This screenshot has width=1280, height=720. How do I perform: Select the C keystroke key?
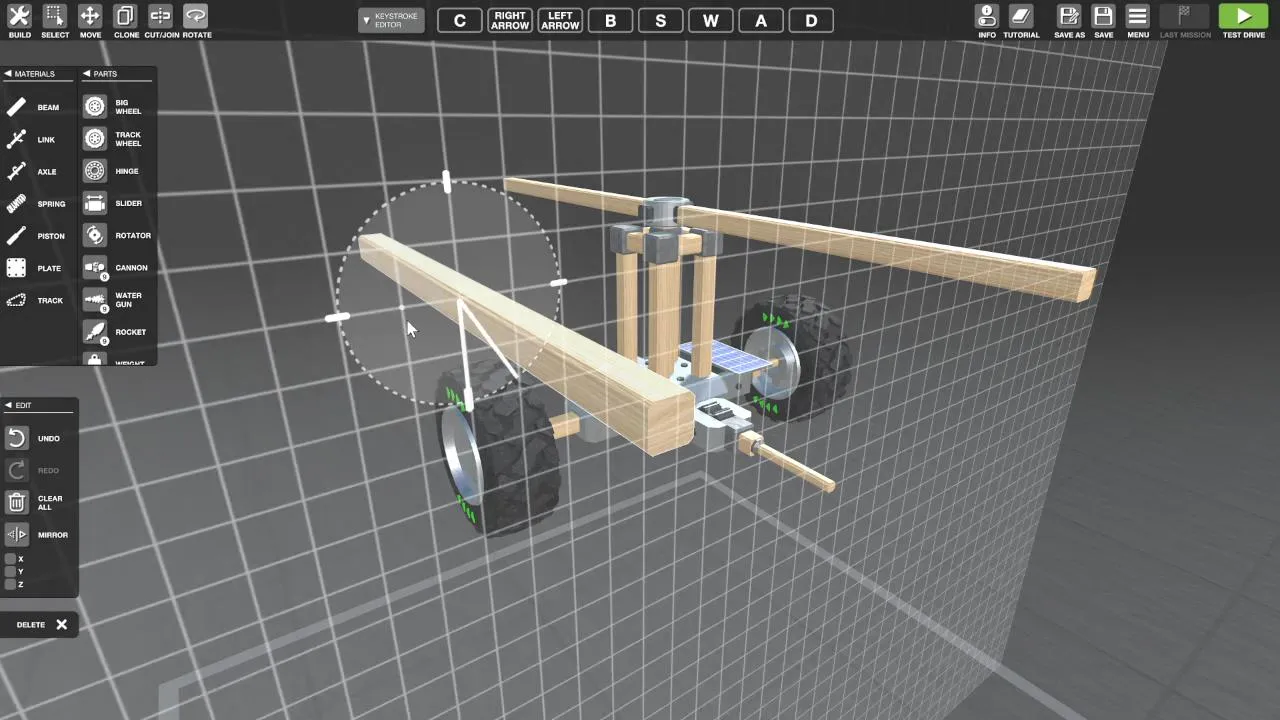(460, 21)
